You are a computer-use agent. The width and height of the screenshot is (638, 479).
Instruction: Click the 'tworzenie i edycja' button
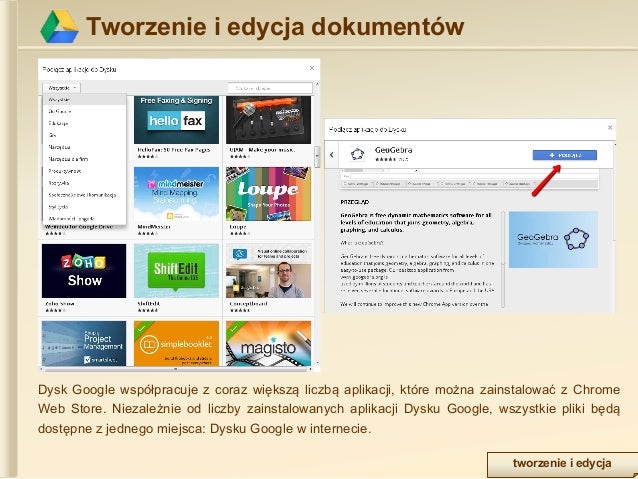pyautogui.click(x=562, y=464)
